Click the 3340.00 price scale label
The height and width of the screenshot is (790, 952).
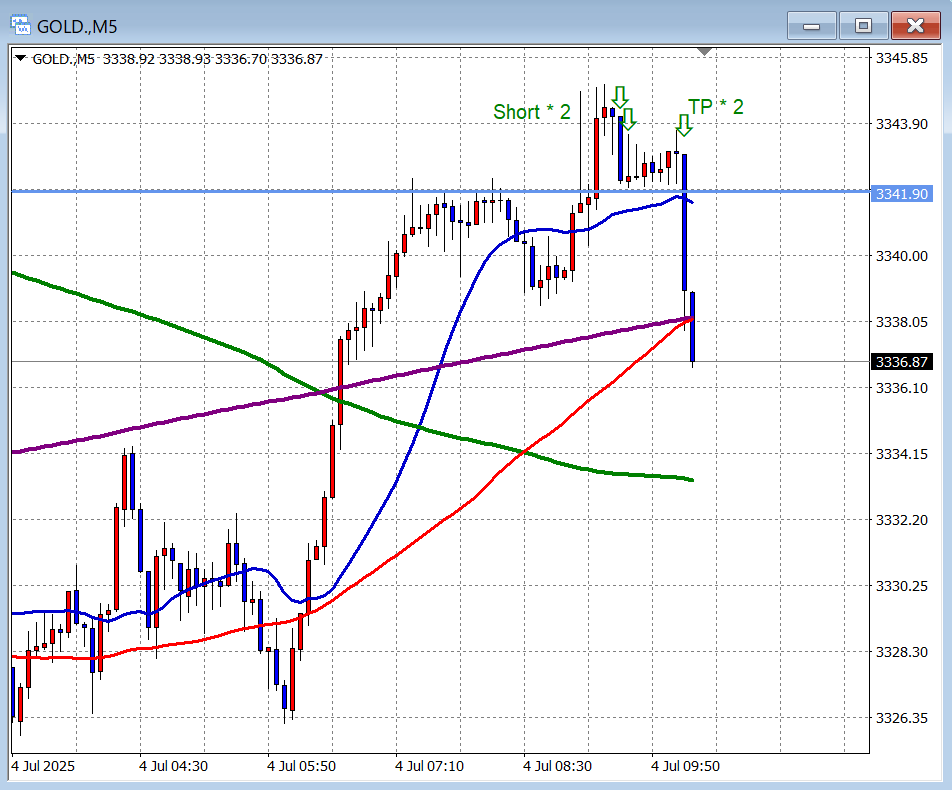click(x=902, y=256)
